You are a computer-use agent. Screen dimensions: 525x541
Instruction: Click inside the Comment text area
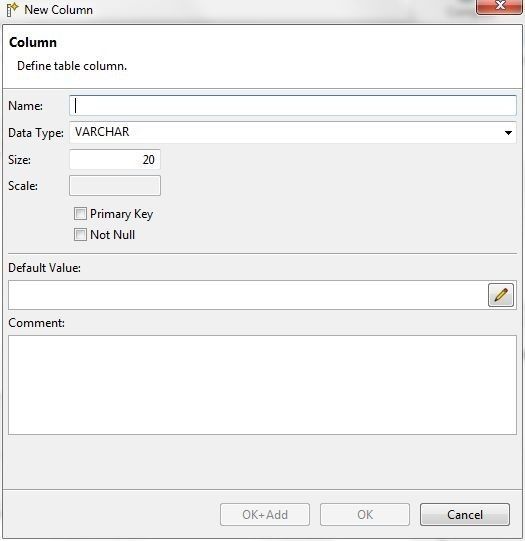pyautogui.click(x=262, y=385)
